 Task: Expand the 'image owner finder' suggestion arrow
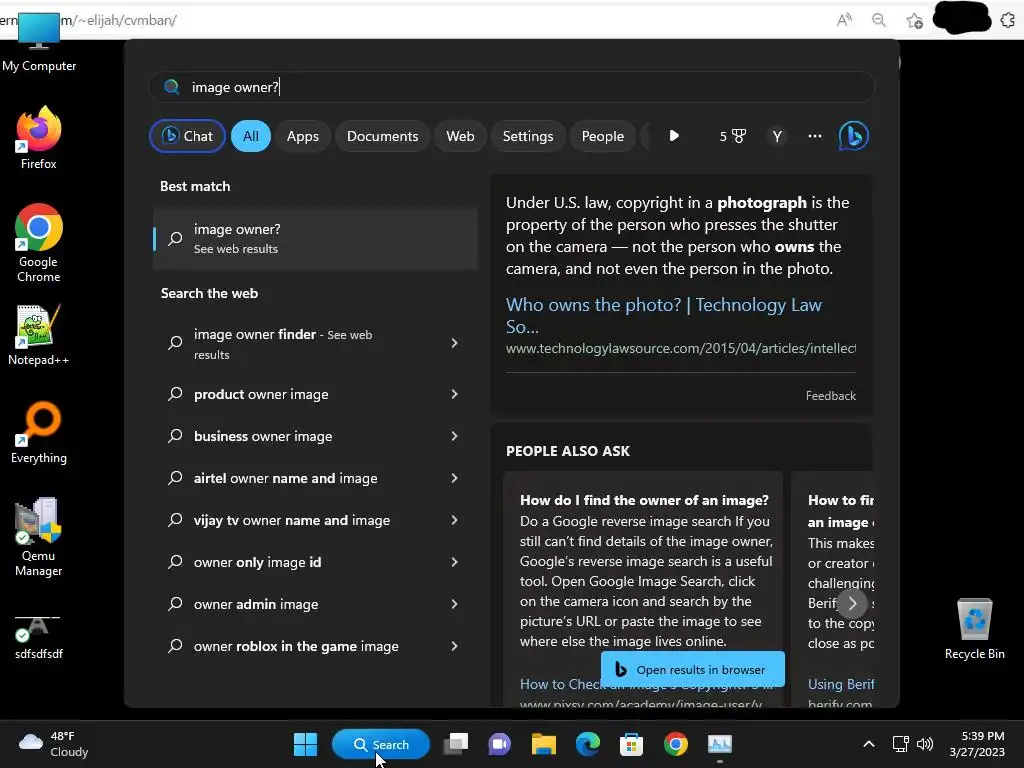[x=455, y=343]
